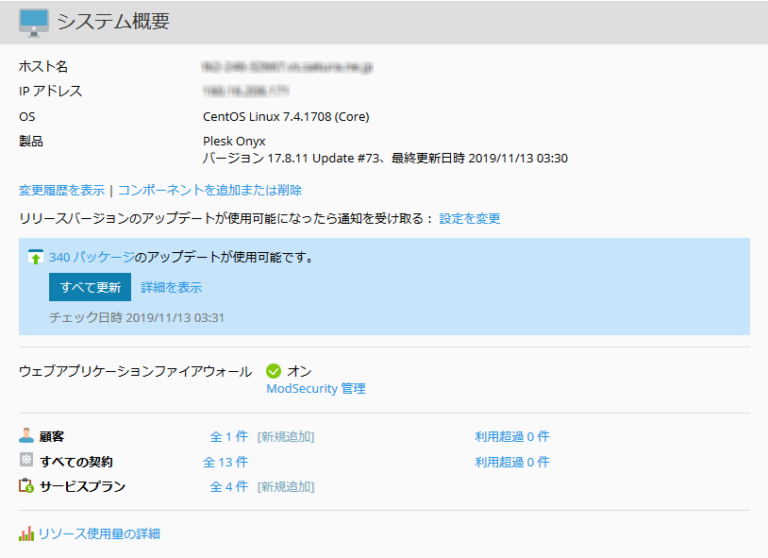
Task: Open the 340 パッケージ link
Action: [x=90, y=258]
